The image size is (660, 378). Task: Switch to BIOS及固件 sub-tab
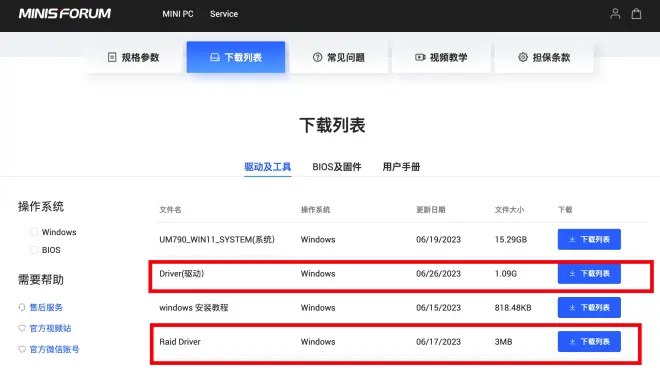(337, 167)
